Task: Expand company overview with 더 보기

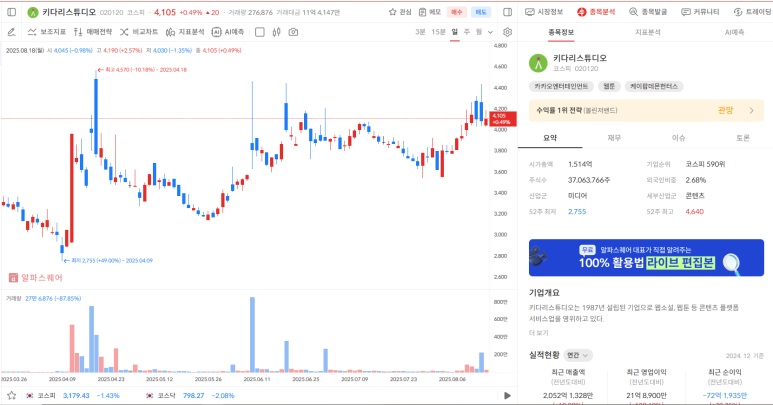Action: 538,333
